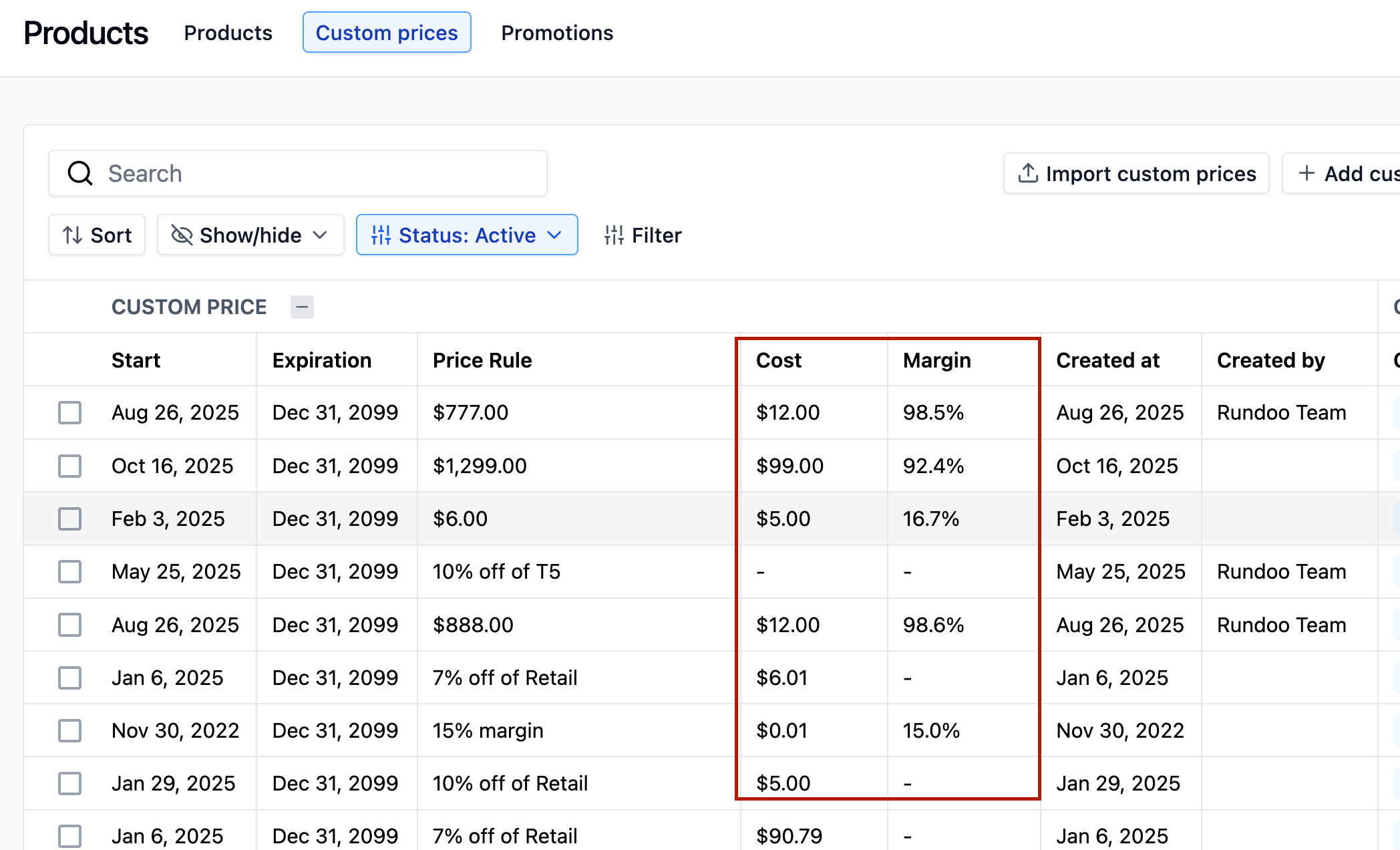Screen dimensions: 1400x850
Task: Click the Filter sliders icon
Action: (x=614, y=235)
